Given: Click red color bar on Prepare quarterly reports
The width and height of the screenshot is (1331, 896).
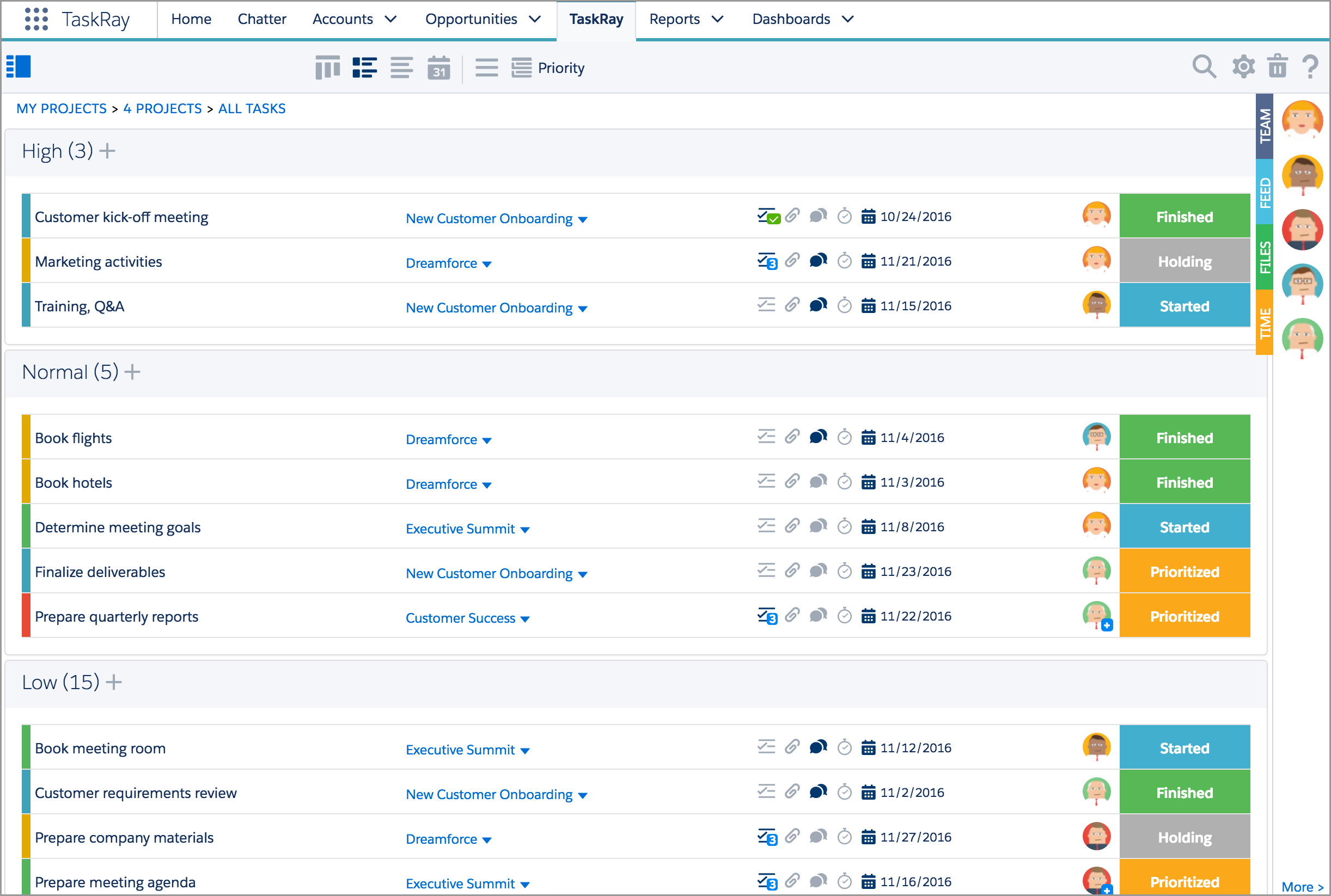Looking at the screenshot, I should [x=26, y=616].
